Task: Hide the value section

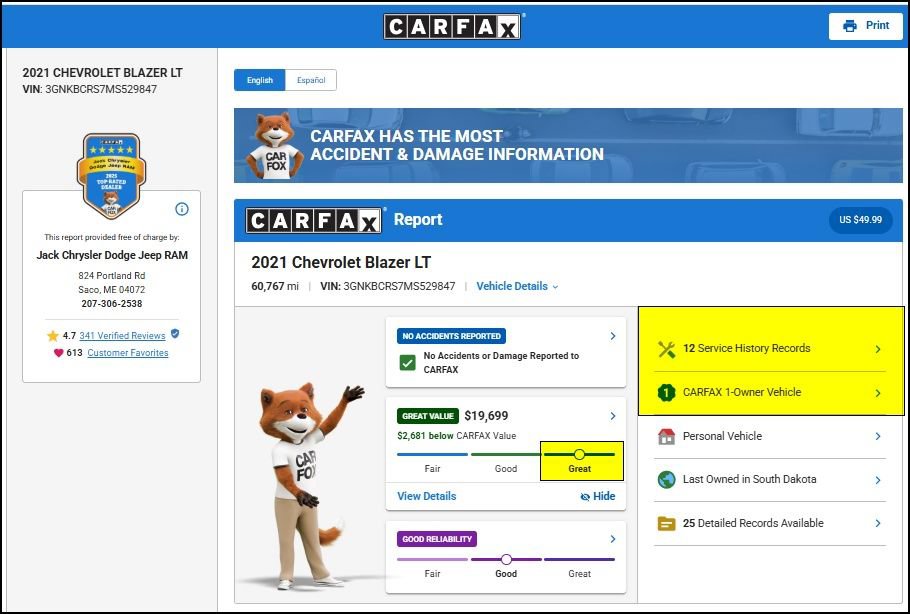Action: point(598,496)
